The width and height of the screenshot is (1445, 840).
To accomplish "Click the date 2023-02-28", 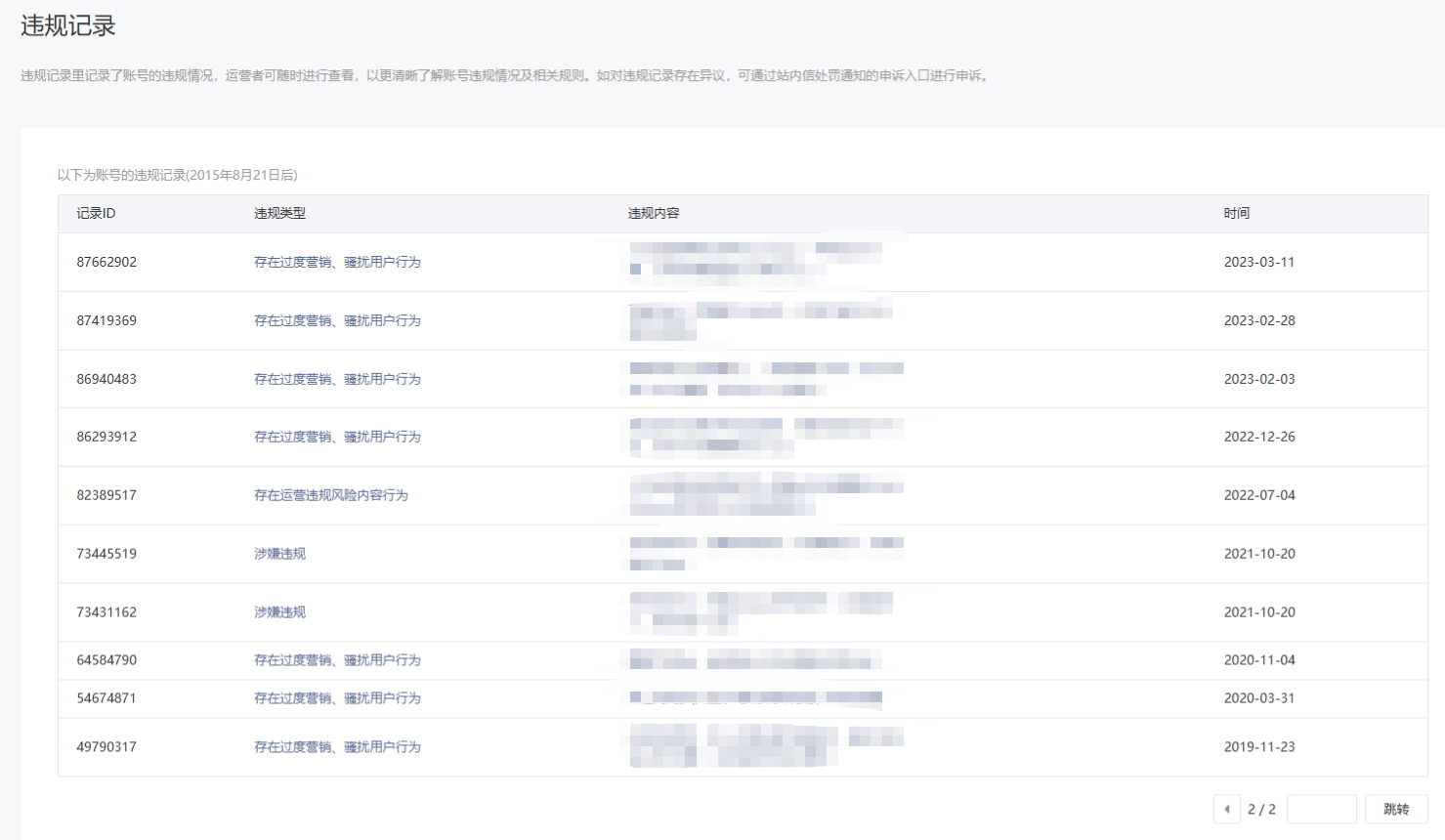I will point(1259,320).
